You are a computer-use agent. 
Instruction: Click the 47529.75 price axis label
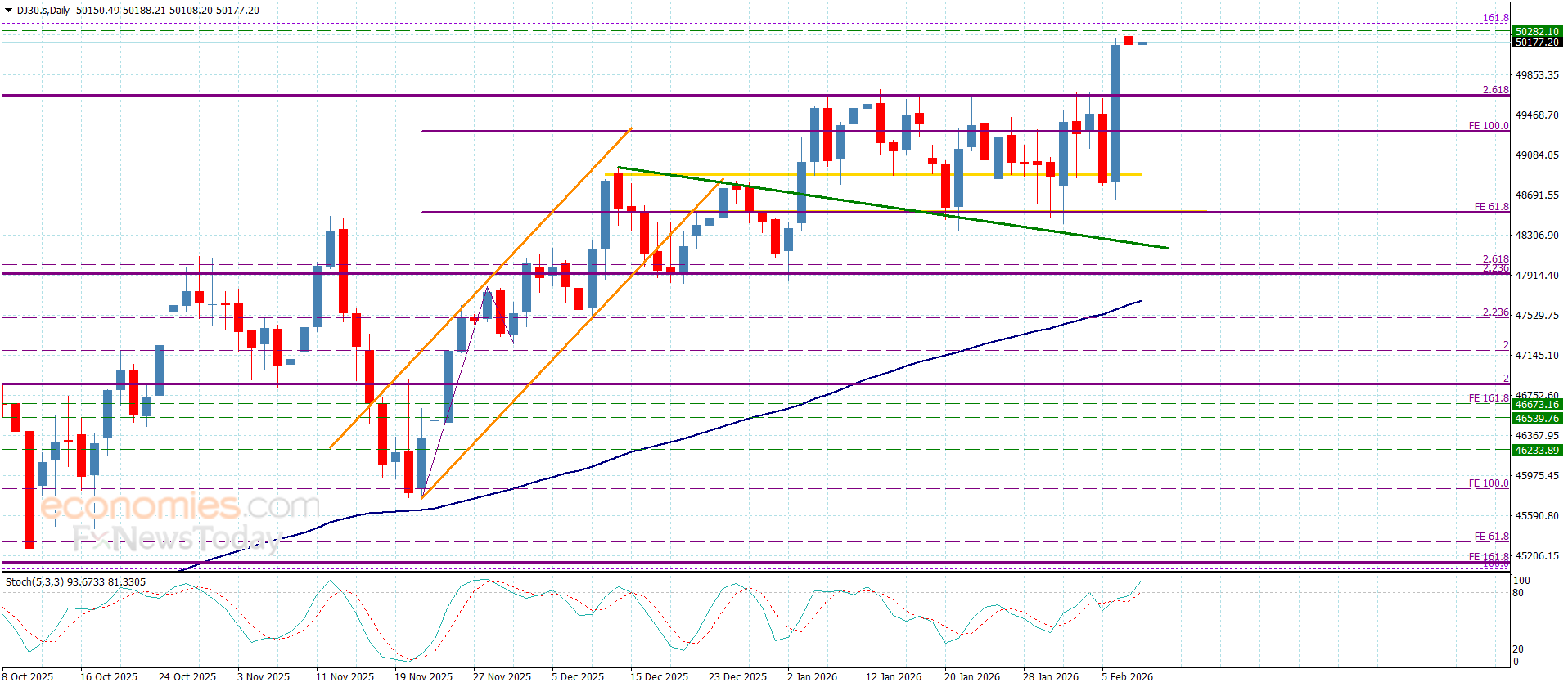click(1537, 316)
